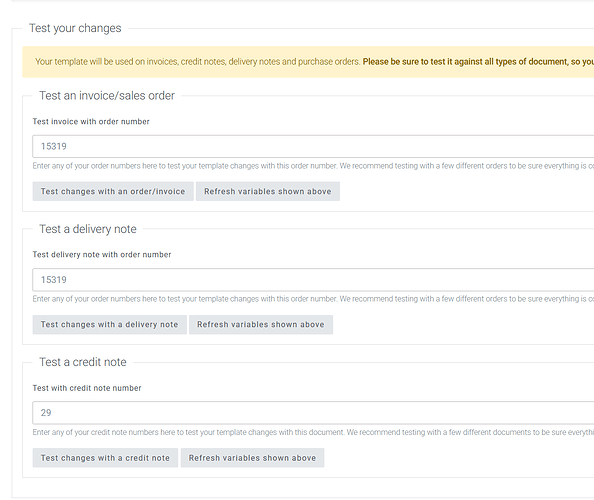Click the 'Test with credit note number' label

[x=87, y=388]
